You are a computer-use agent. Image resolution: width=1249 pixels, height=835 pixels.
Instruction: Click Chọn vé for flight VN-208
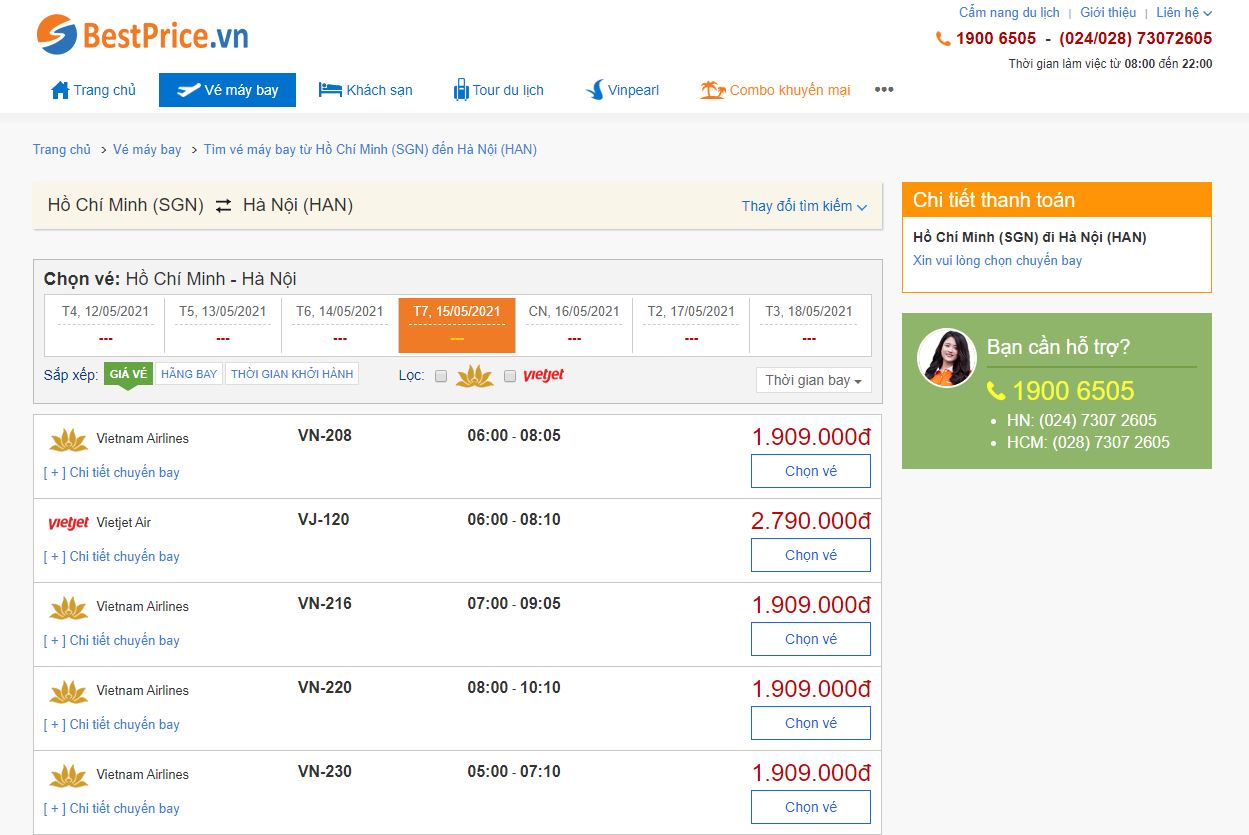click(x=811, y=471)
